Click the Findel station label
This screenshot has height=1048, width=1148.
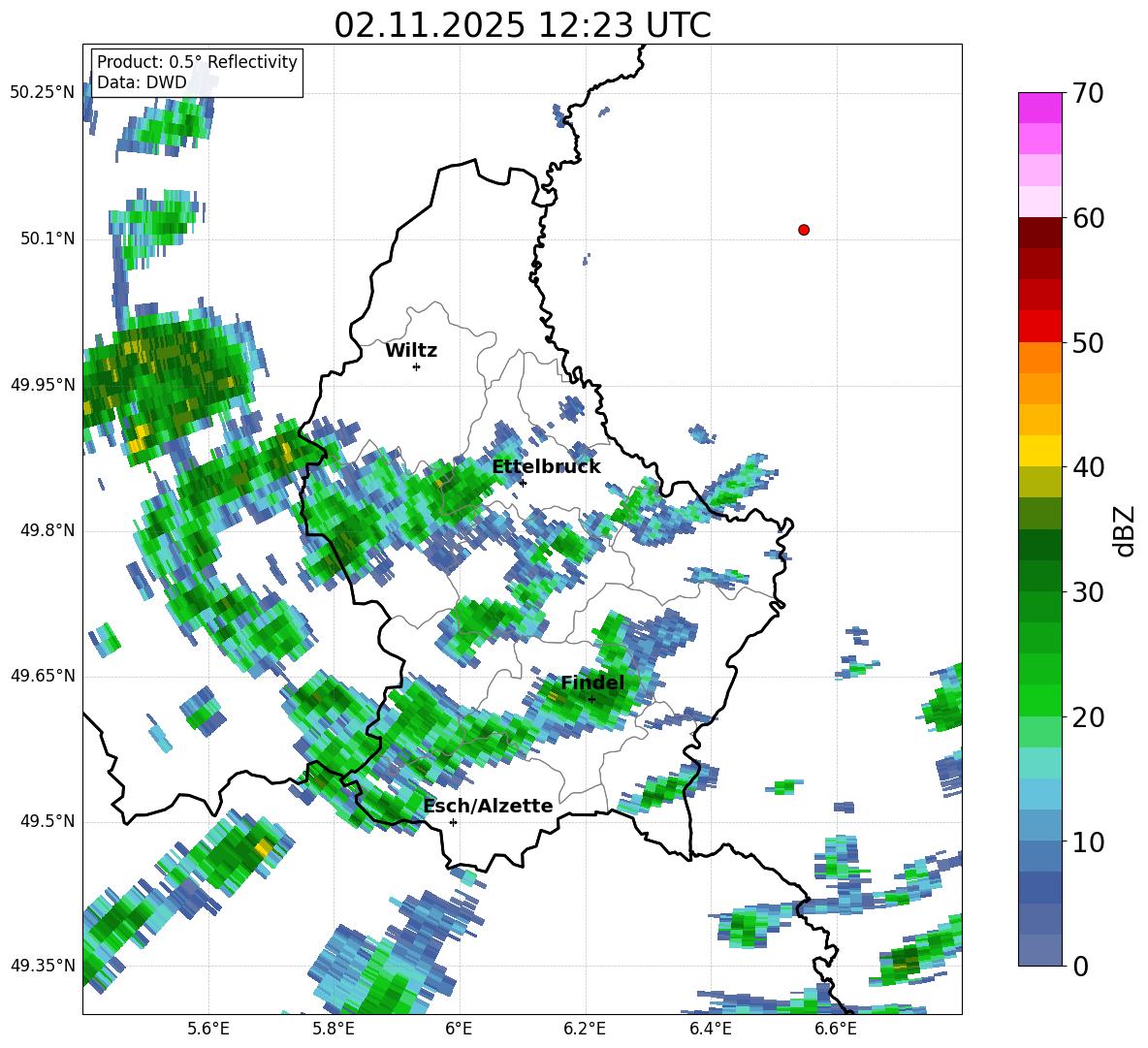[x=592, y=683]
